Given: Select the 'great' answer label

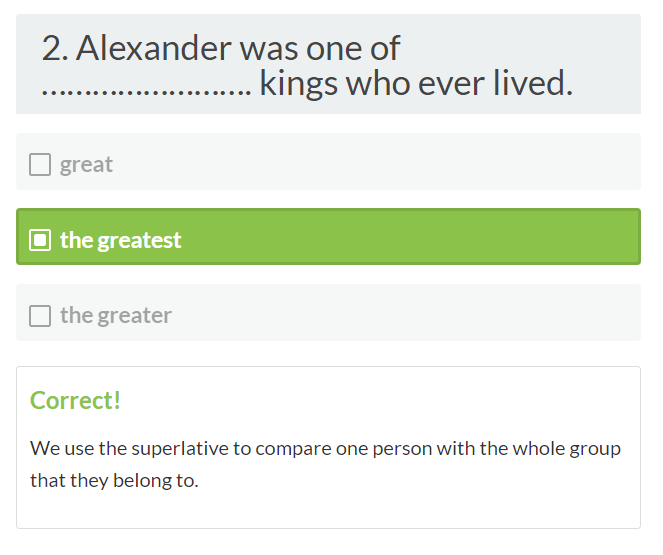Looking at the screenshot, I should pos(86,165).
